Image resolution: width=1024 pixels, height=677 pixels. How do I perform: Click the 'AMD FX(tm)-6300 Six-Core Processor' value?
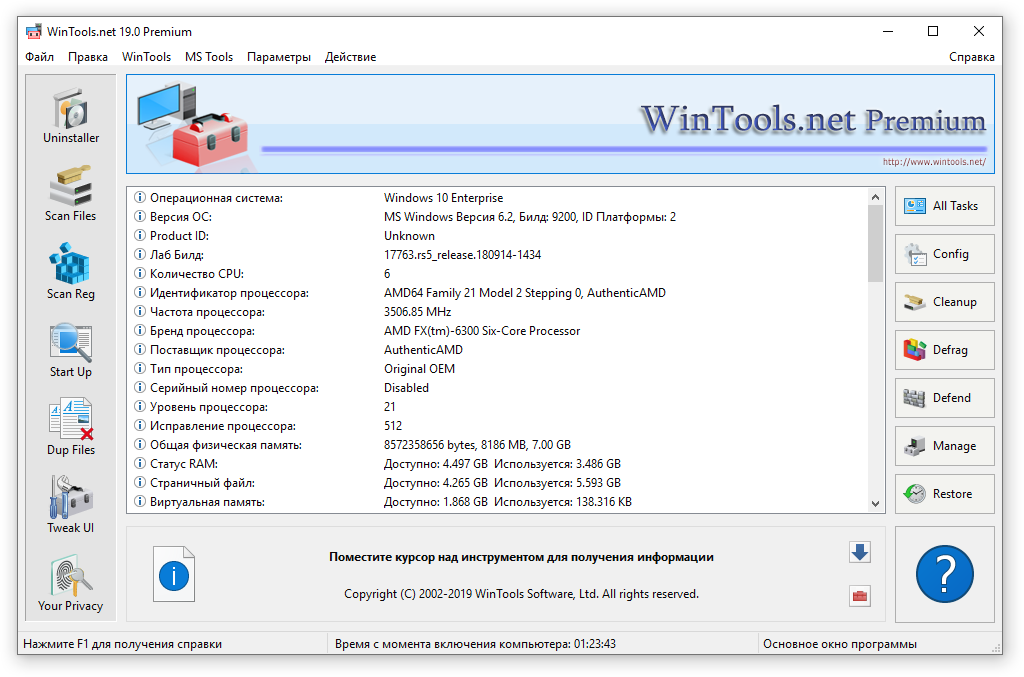pyautogui.click(x=482, y=331)
